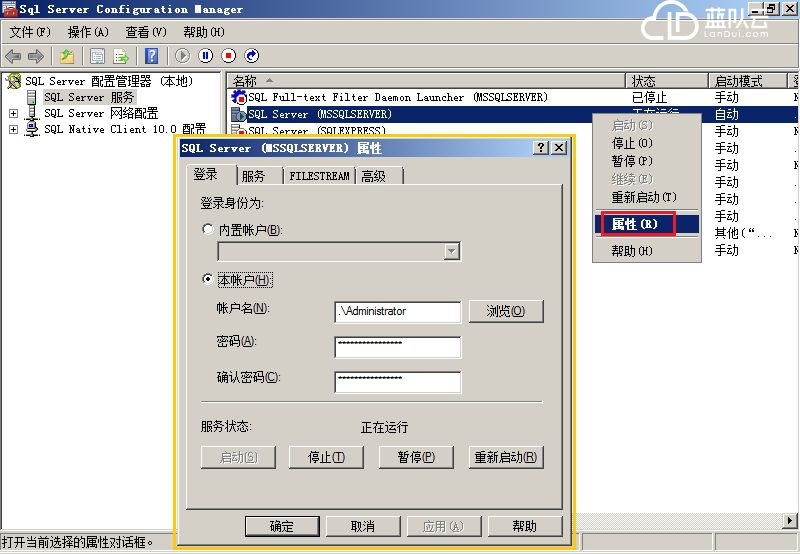Click the 停止(T) button in dialog
Image resolution: width=800 pixels, height=554 pixels.
pos(327,457)
